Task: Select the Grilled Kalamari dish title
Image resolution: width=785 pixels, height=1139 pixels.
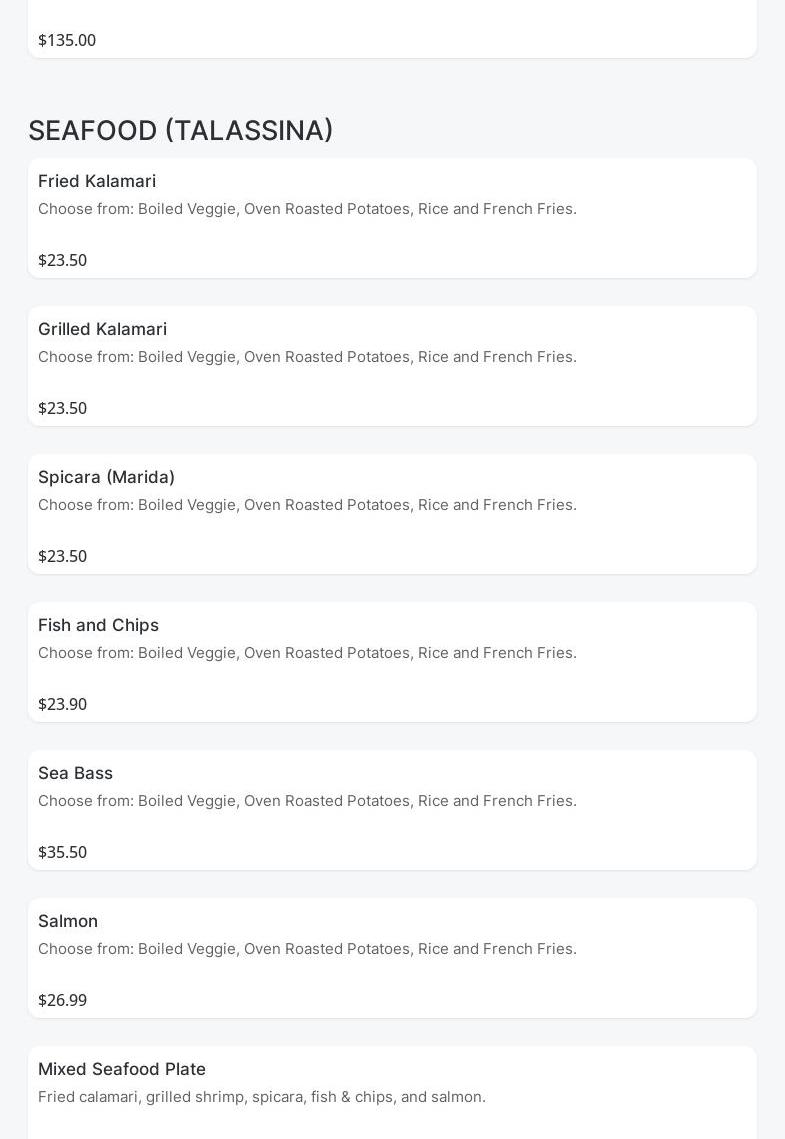Action: pyautogui.click(x=102, y=329)
